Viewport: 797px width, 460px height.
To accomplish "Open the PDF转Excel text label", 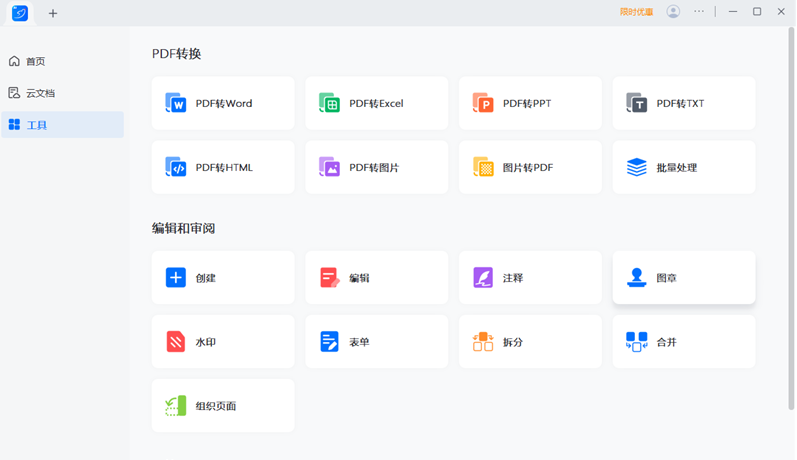I will coord(376,103).
